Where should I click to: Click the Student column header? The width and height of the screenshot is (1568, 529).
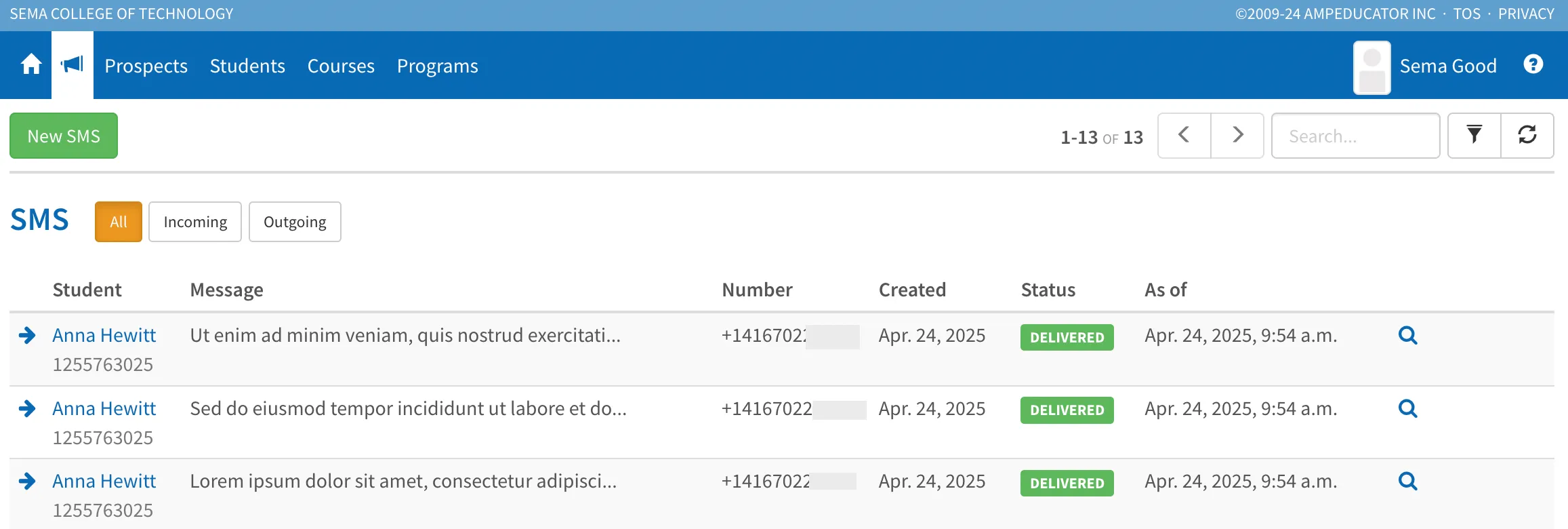coord(87,290)
